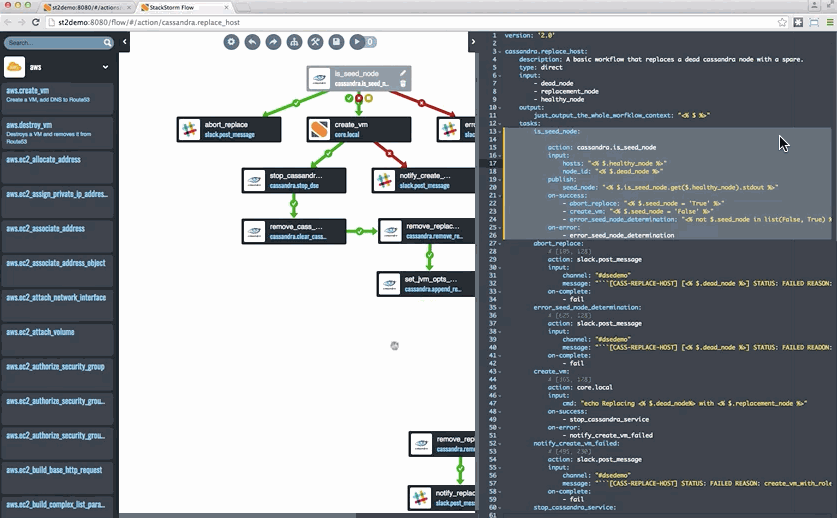Switch to st2demo:8080 actions browser tab
Image resolution: width=837 pixels, height=518 pixels.
click(x=85, y=7)
